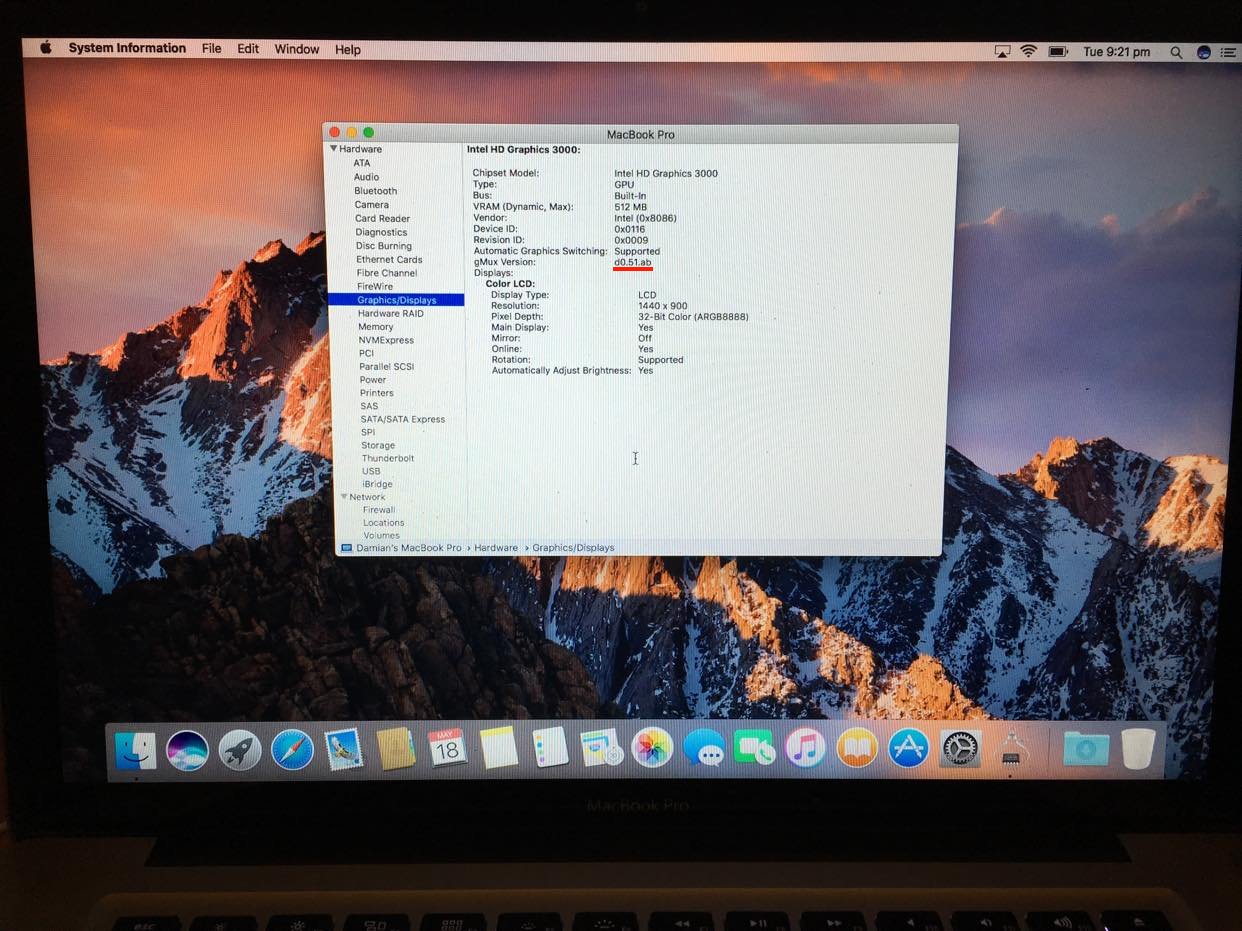Select Diagnostics in the sidebar
The width and height of the screenshot is (1242, 931).
[381, 232]
